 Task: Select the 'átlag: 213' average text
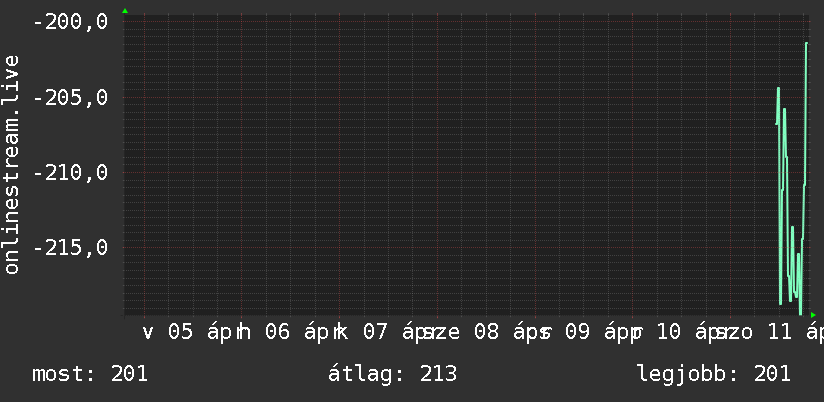click(393, 374)
